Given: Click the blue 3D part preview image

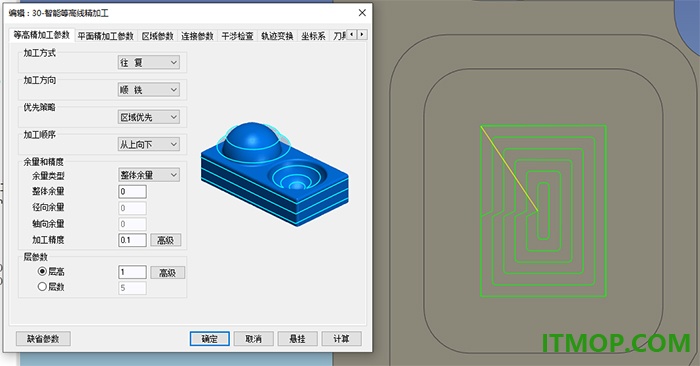Looking at the screenshot, I should tap(275, 174).
